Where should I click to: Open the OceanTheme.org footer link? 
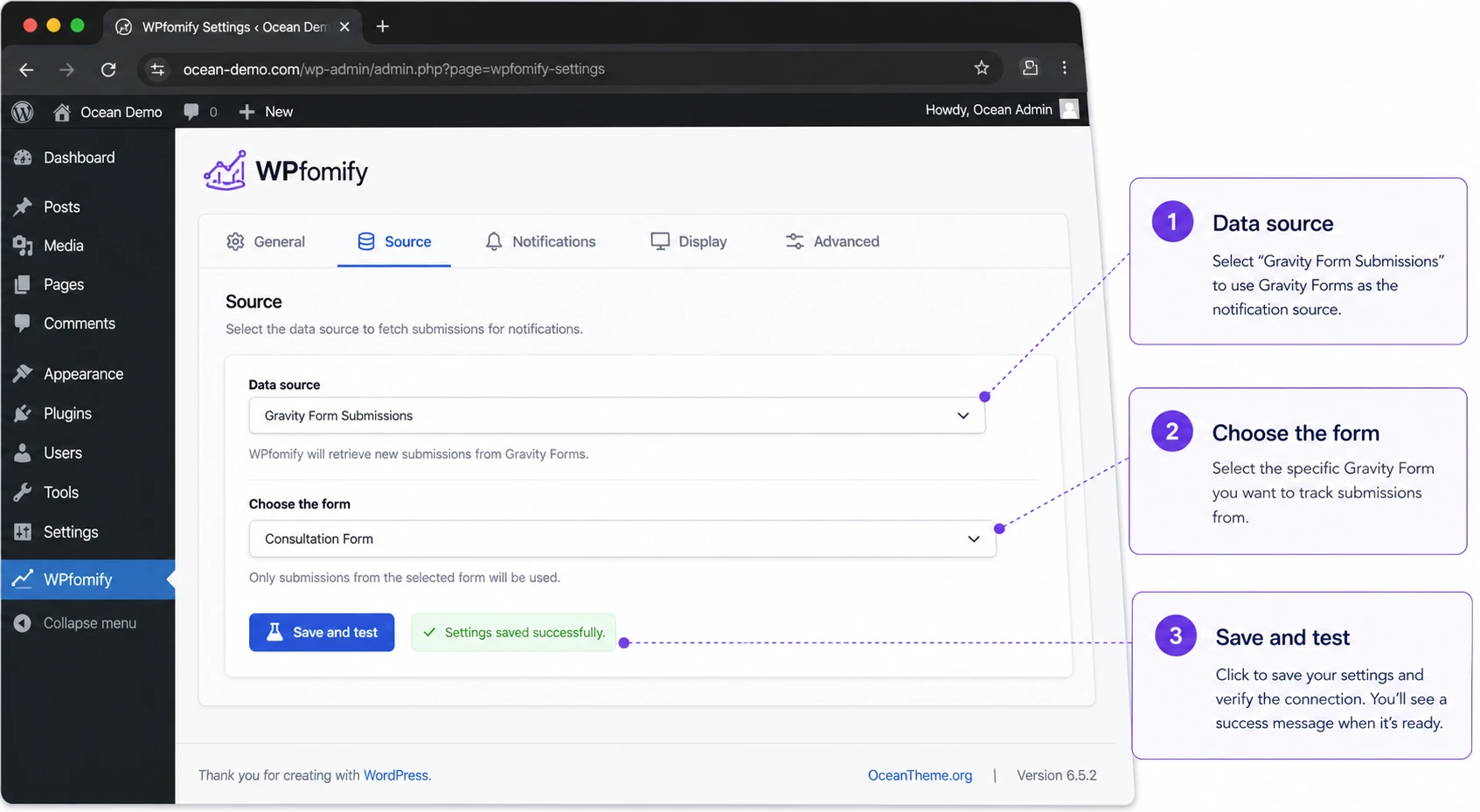click(920, 775)
